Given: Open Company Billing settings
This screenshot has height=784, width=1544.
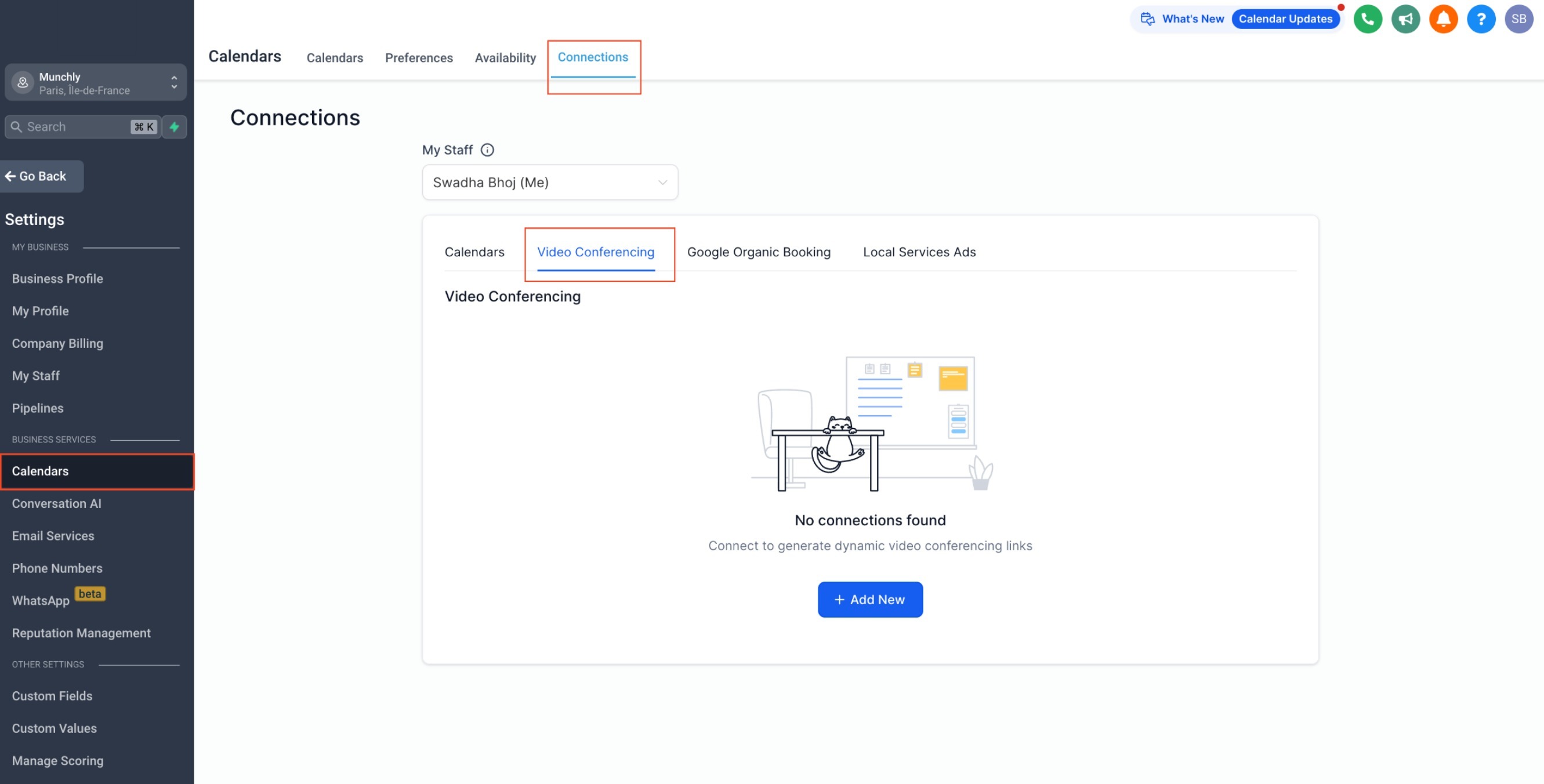Looking at the screenshot, I should pos(57,343).
